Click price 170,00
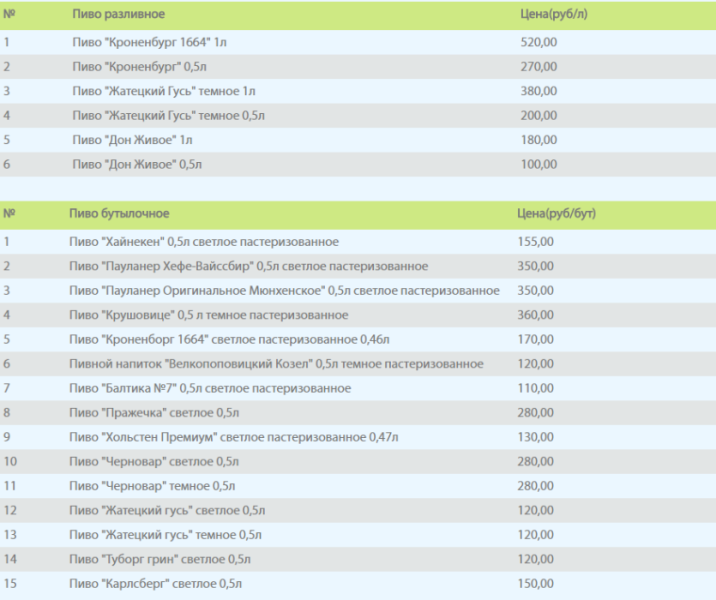Viewport: 716px width, 600px height. click(x=536, y=340)
